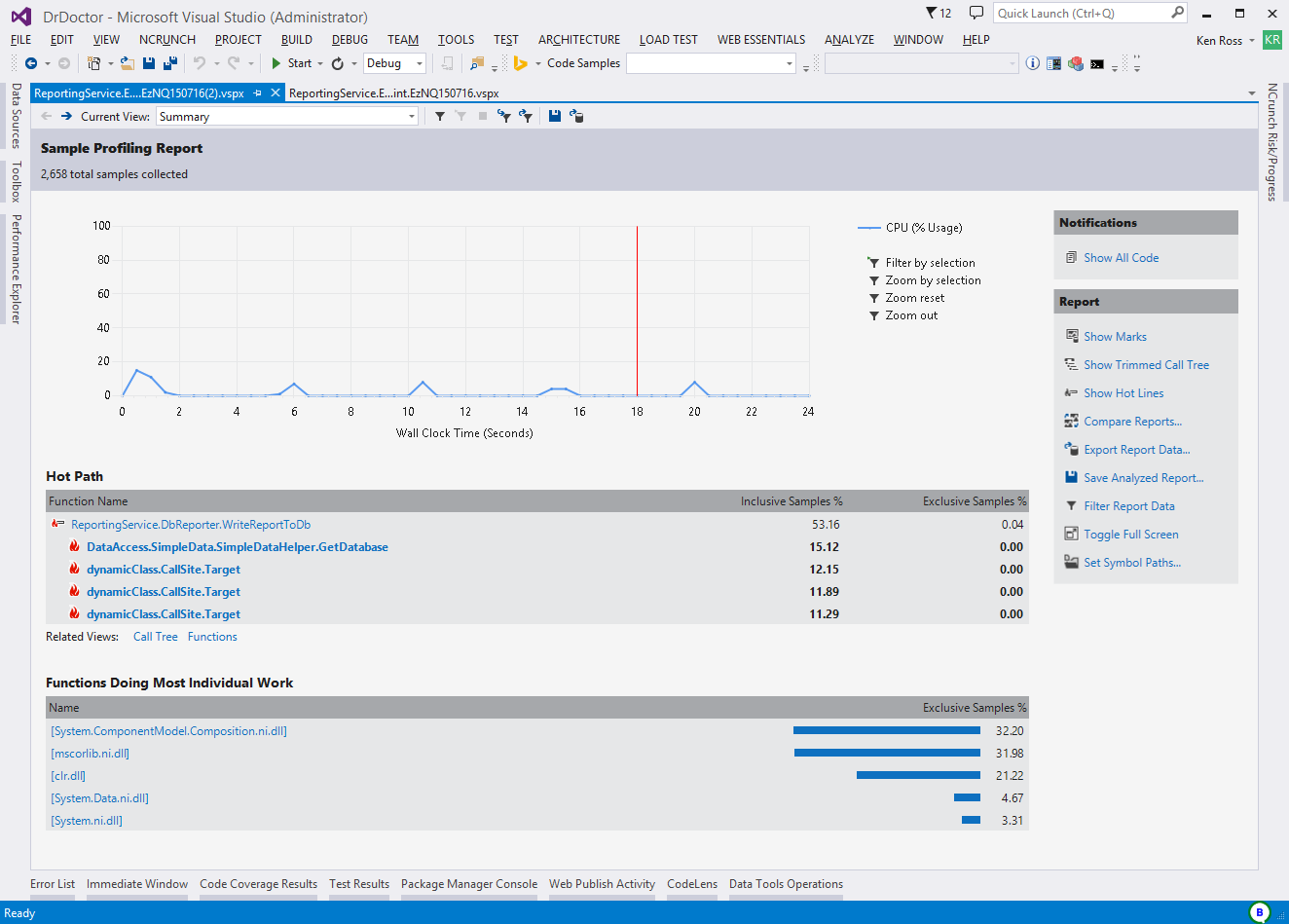1289x924 pixels.
Task: Open the Current View Summary dropdown
Action: point(412,117)
